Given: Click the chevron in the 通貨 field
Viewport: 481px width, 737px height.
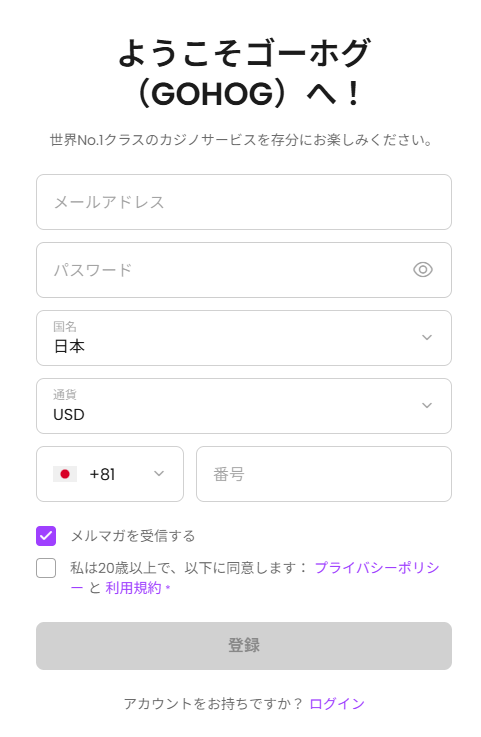Looking at the screenshot, I should (426, 405).
